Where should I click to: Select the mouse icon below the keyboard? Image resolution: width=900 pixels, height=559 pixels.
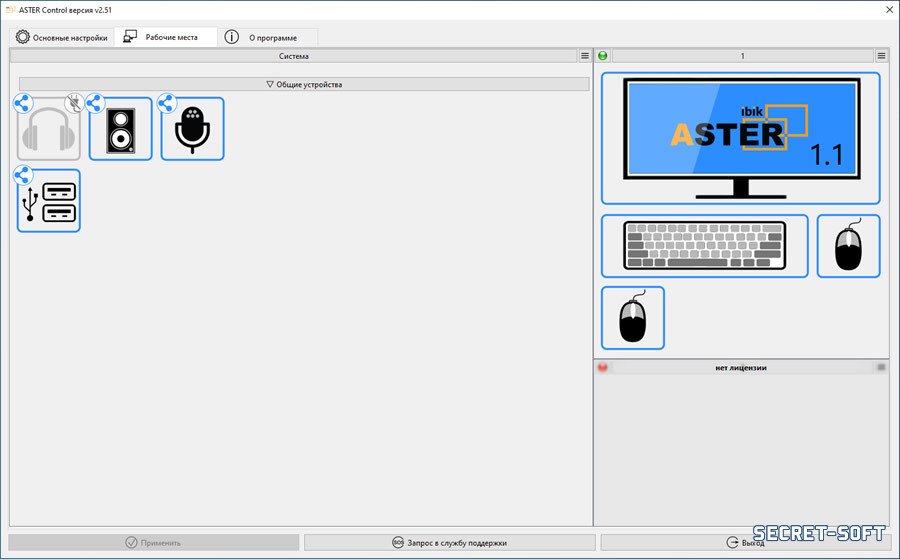[x=632, y=318]
